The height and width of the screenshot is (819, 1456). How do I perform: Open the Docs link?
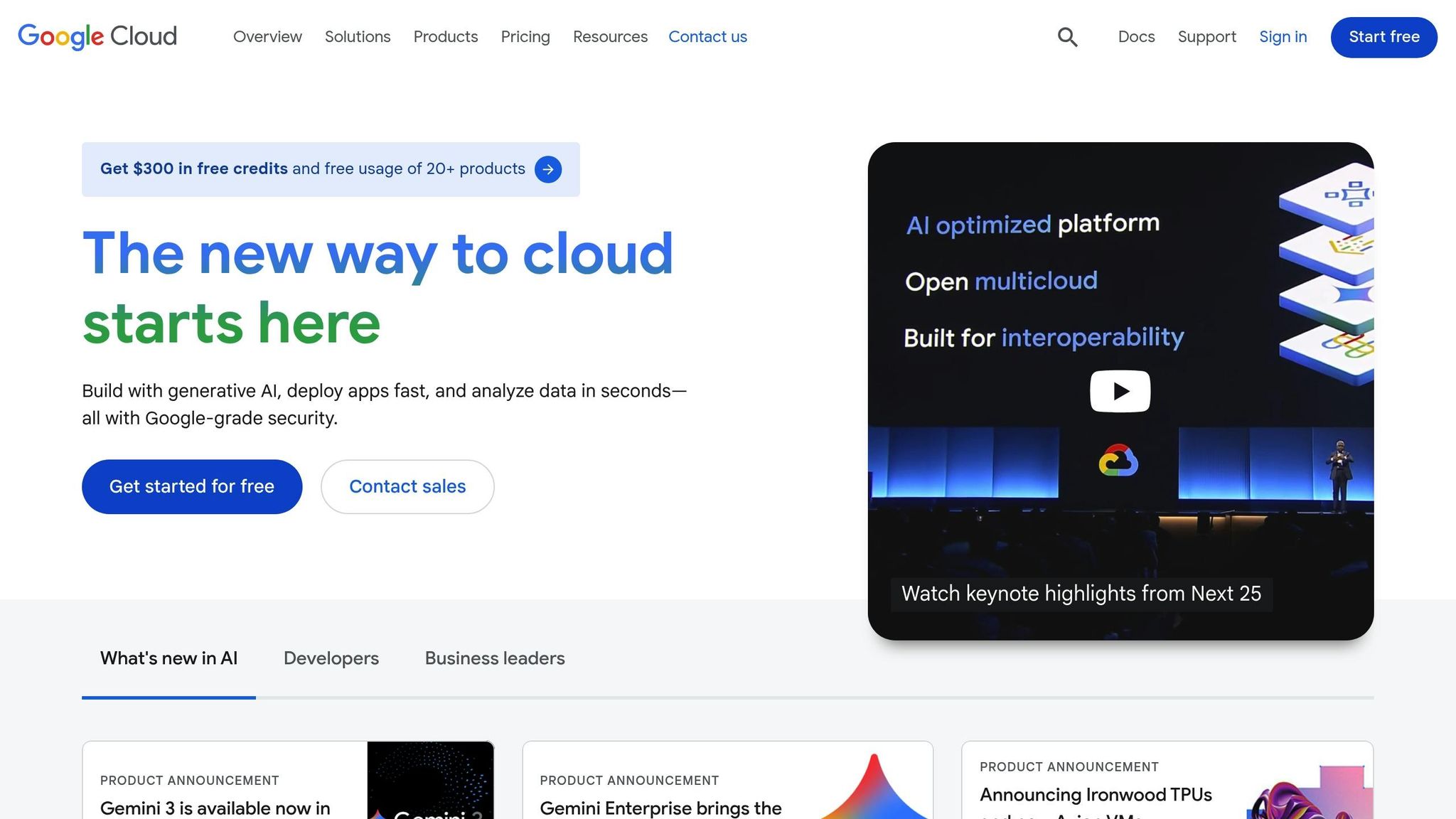1136,37
